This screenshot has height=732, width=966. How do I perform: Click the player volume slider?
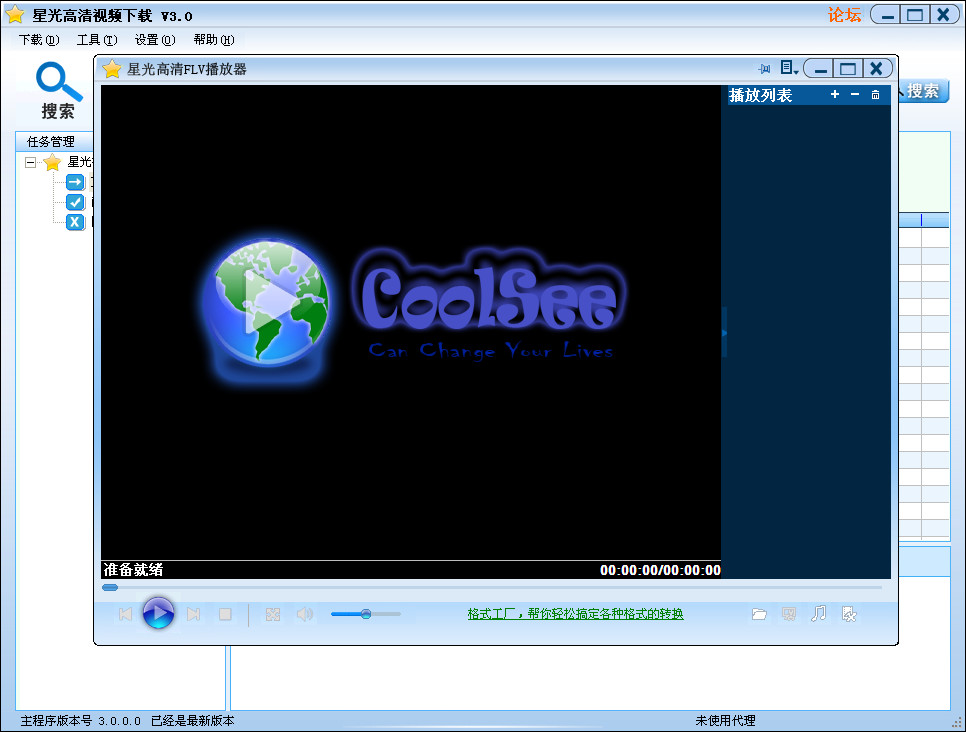pos(366,614)
